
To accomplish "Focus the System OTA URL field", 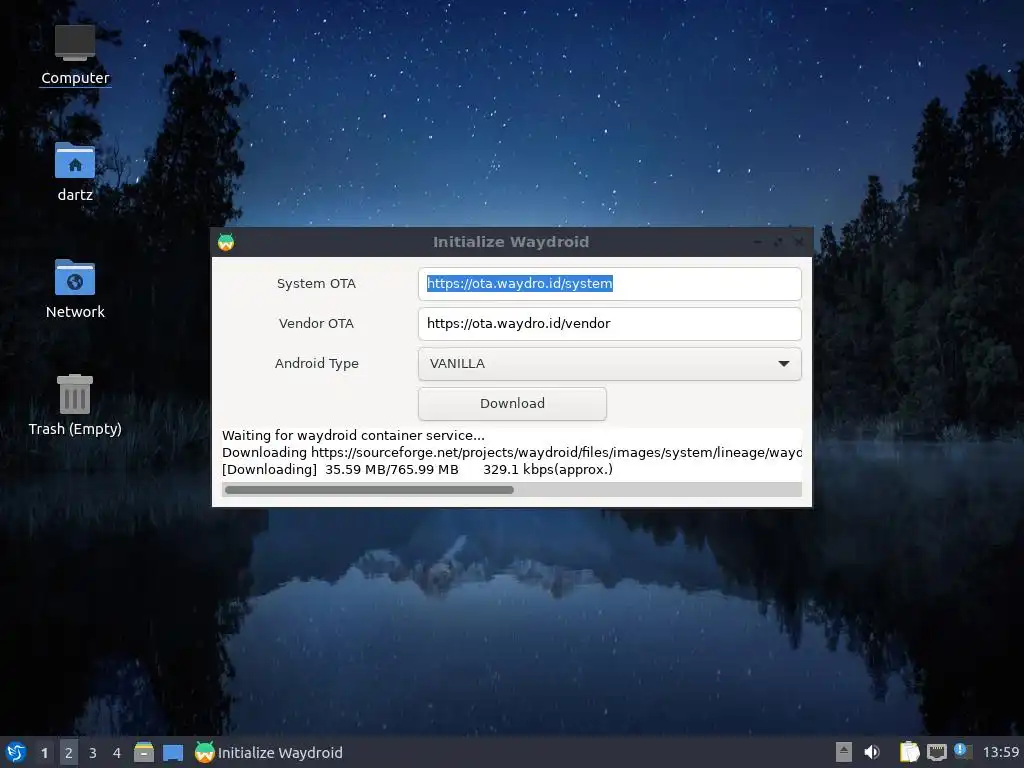I will coord(609,283).
